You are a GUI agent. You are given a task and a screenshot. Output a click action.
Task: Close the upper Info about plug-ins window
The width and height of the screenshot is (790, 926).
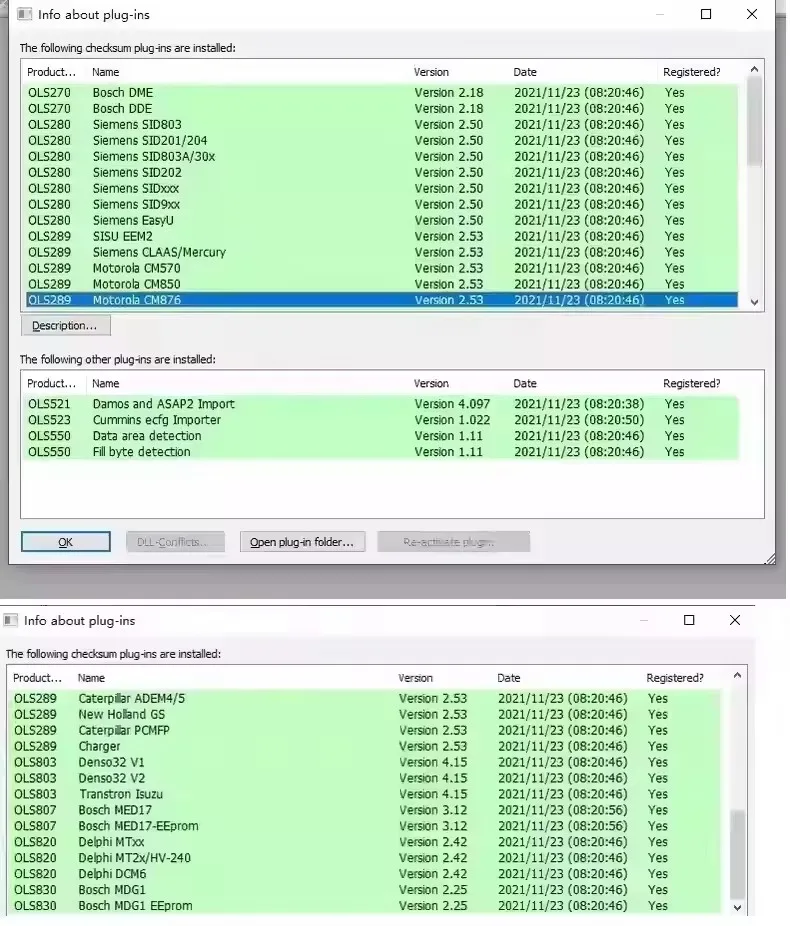752,14
